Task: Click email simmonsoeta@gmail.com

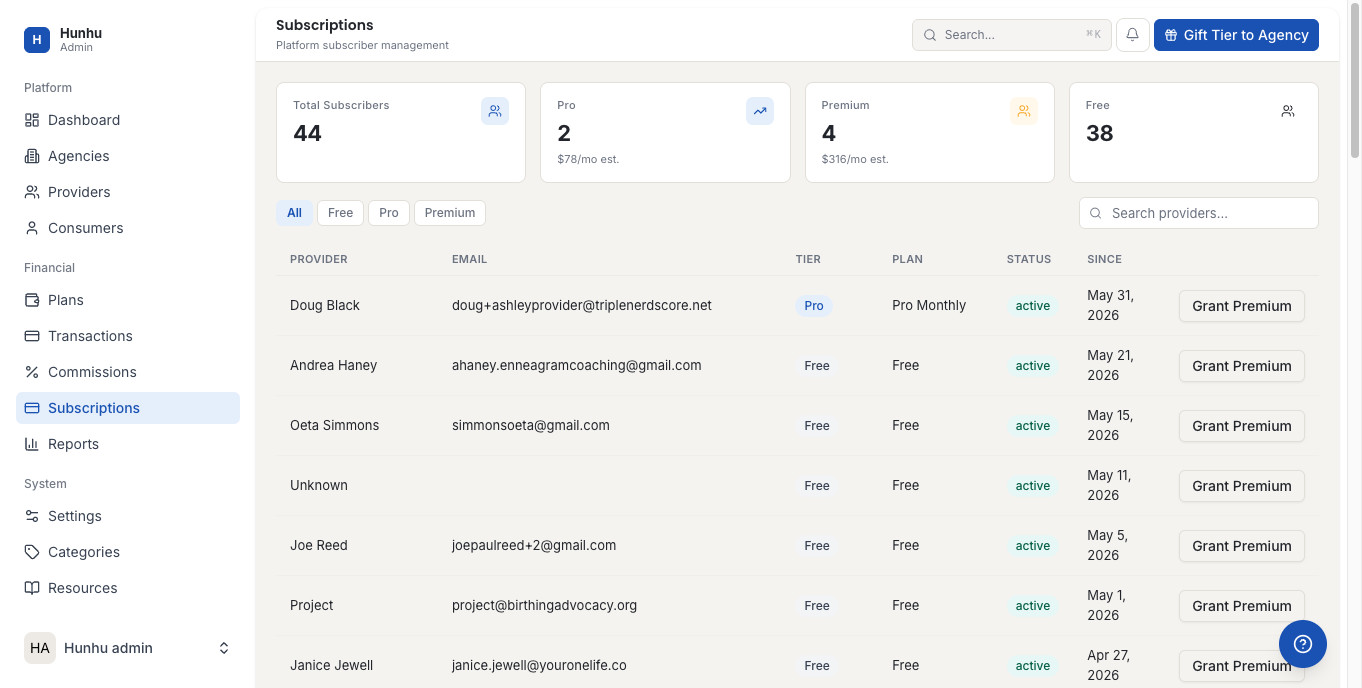Action: click(x=531, y=425)
